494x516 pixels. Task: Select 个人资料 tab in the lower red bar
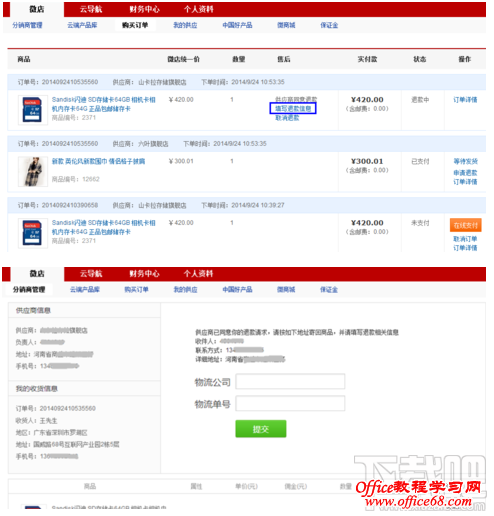point(198,274)
